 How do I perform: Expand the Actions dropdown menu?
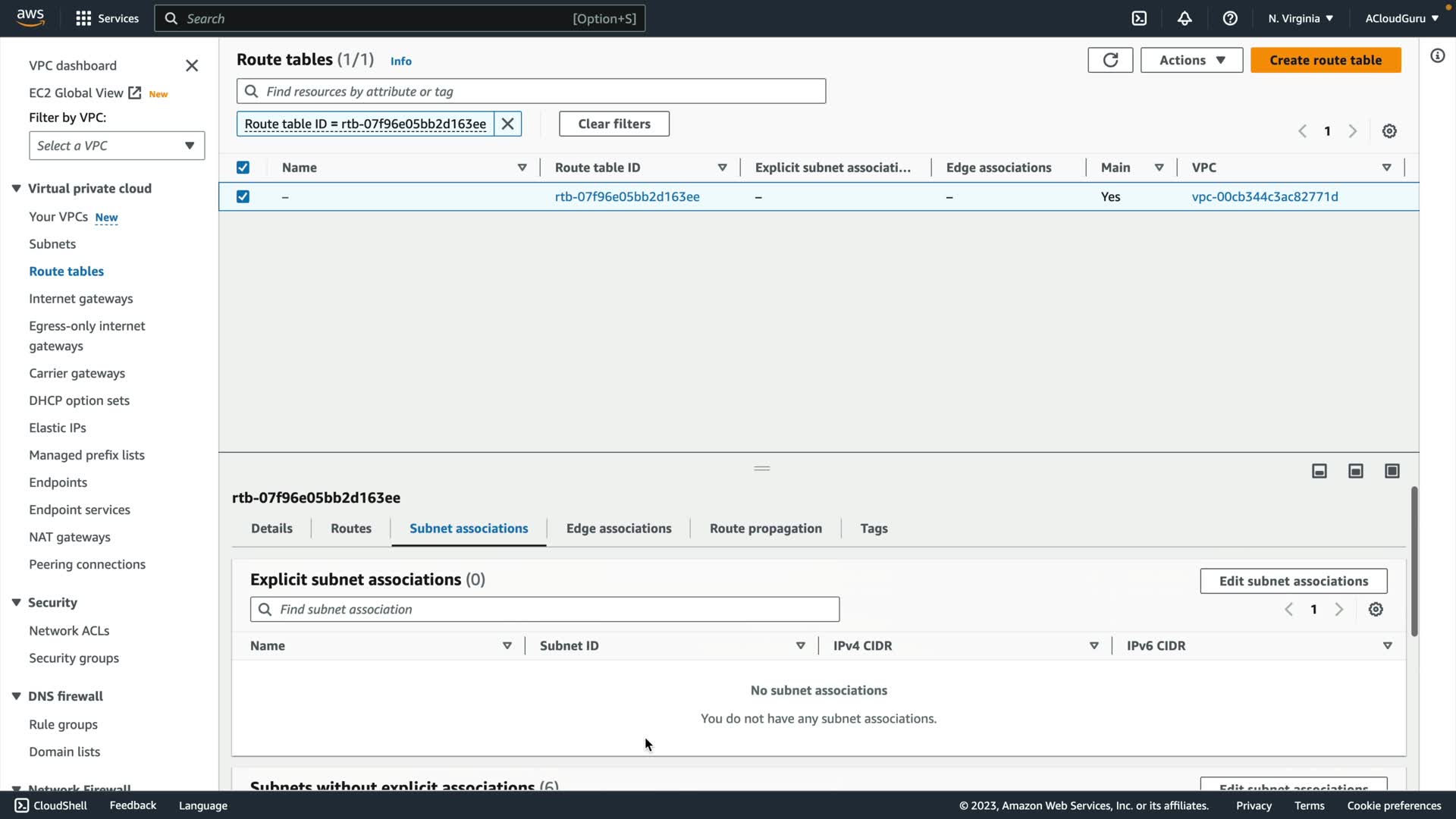coord(1191,60)
